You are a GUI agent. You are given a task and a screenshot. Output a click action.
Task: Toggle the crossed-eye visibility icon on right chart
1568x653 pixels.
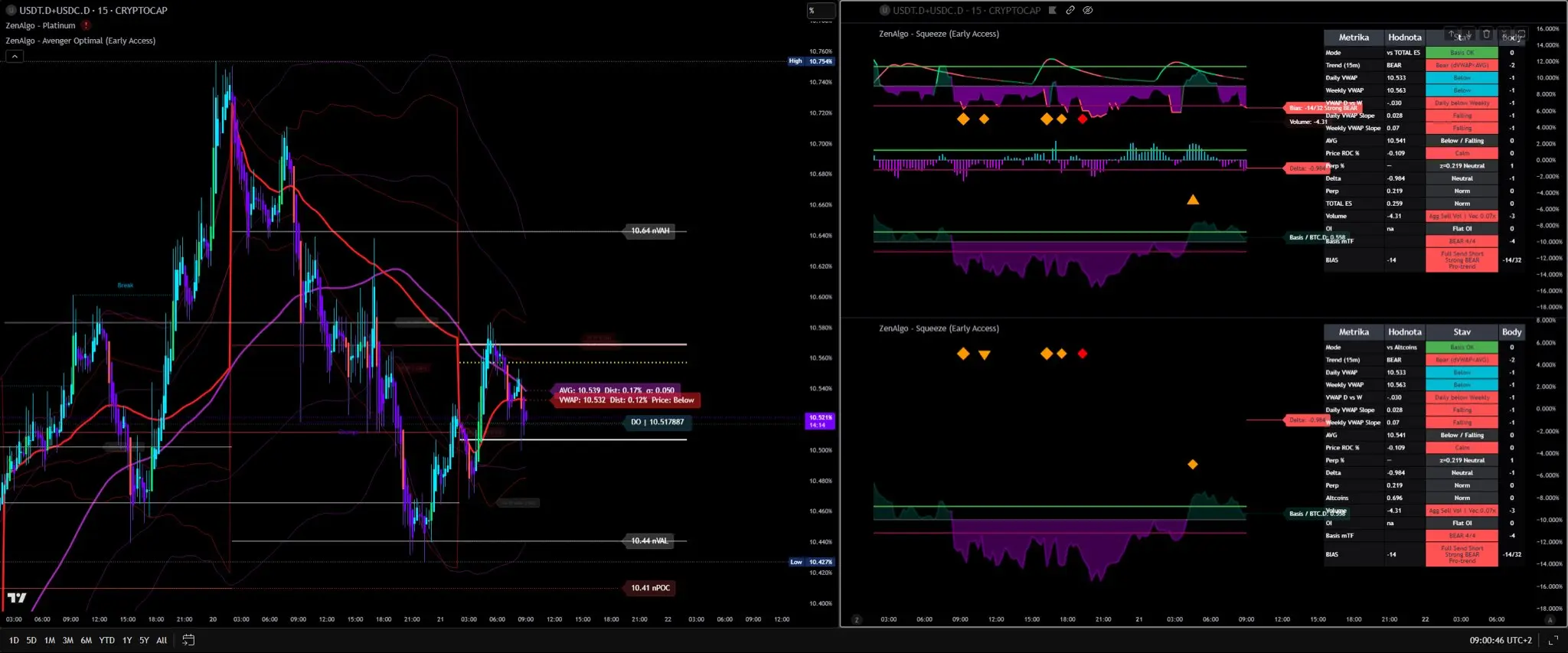(1088, 10)
